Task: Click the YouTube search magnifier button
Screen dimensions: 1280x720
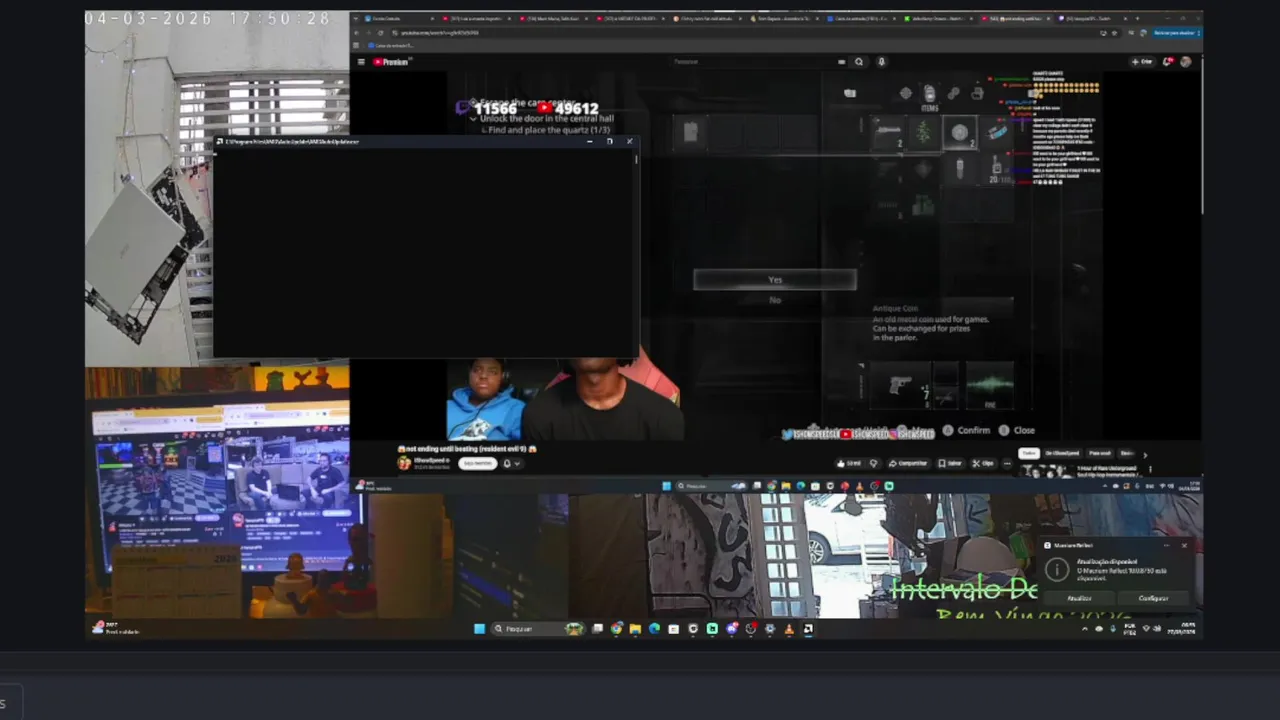Action: [x=859, y=61]
